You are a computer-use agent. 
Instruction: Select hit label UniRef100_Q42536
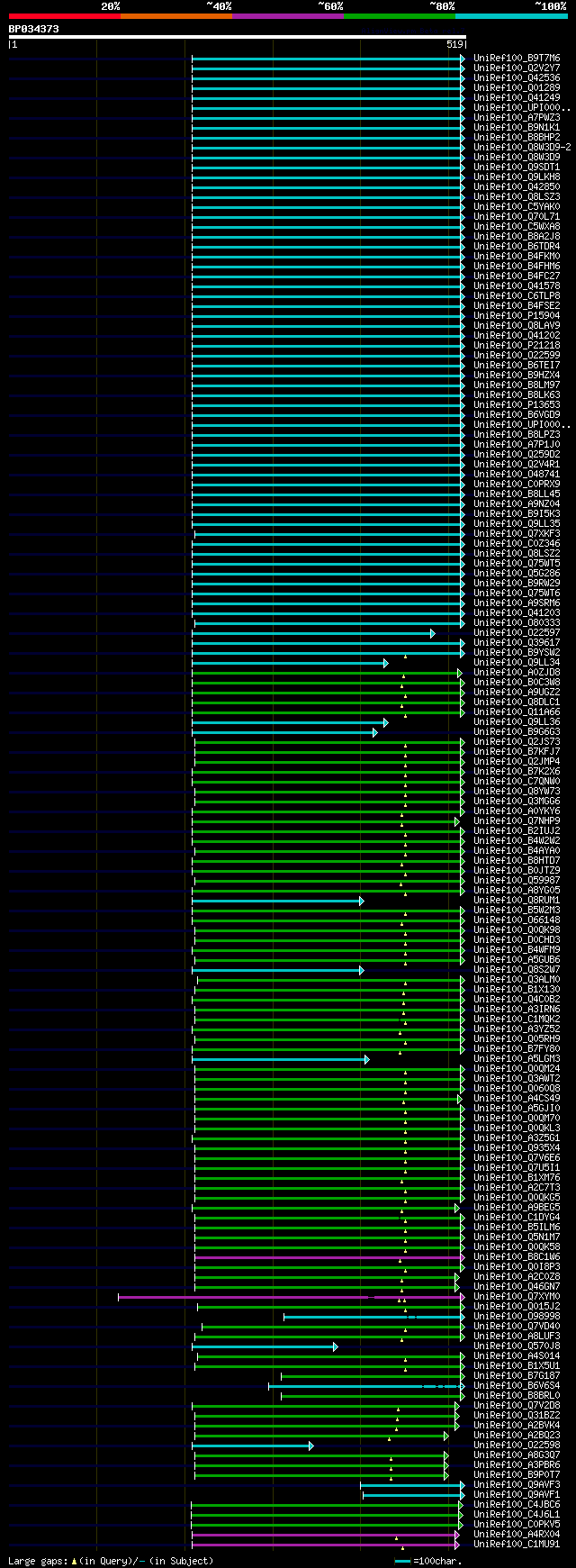click(517, 78)
